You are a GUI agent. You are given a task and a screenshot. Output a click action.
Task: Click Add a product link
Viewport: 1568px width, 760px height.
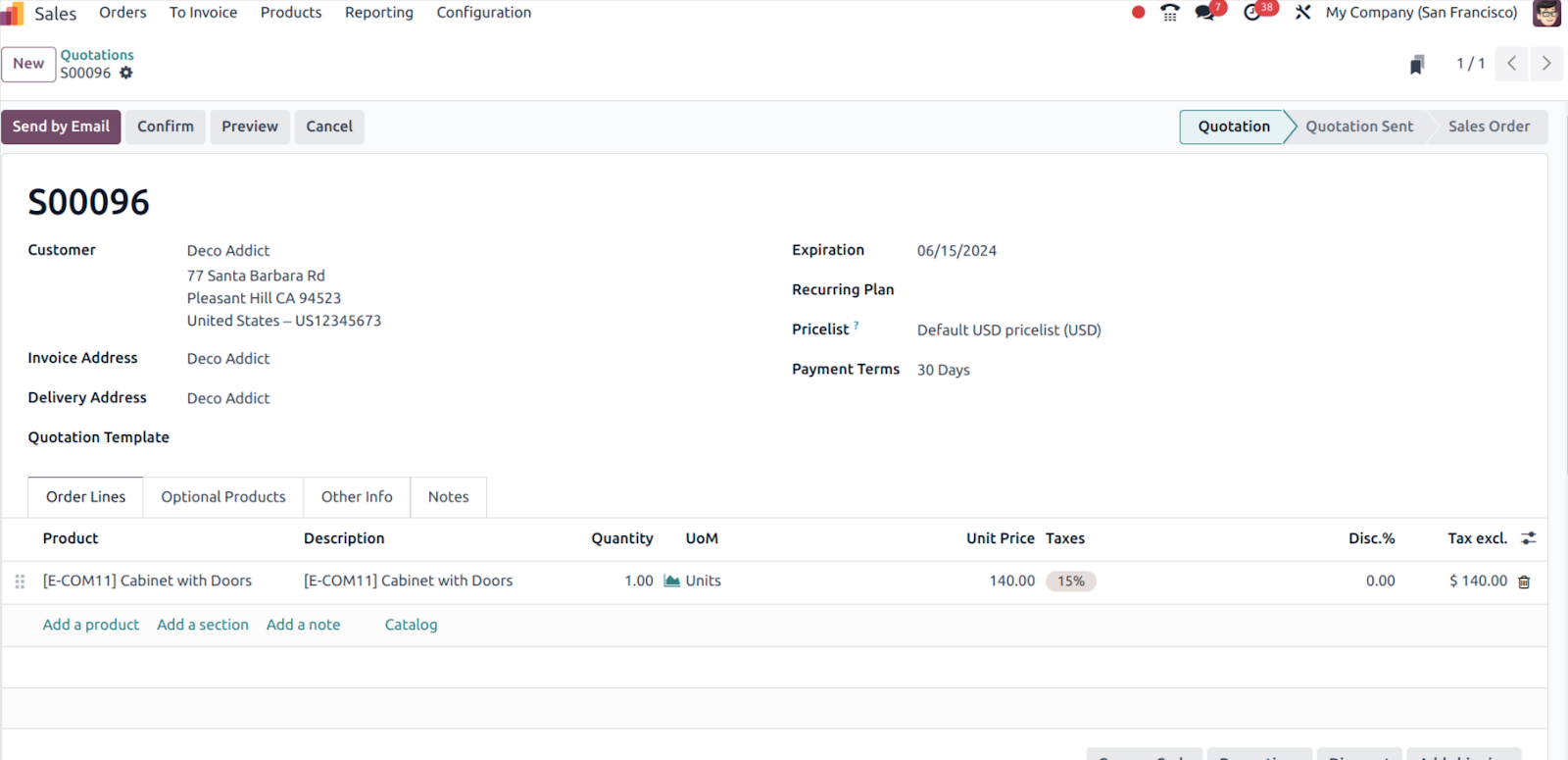(91, 625)
